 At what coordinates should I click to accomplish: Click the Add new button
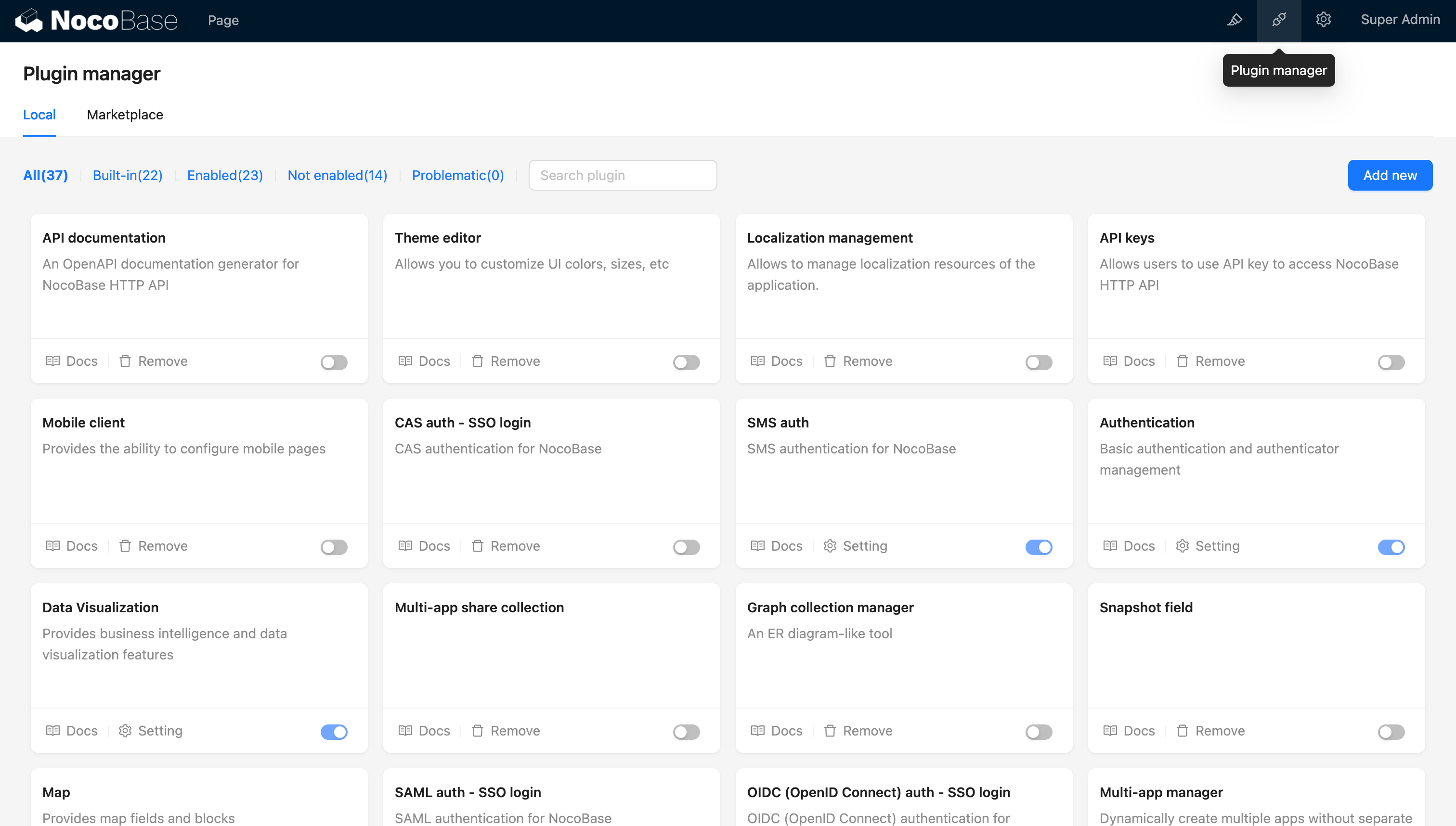1390,175
